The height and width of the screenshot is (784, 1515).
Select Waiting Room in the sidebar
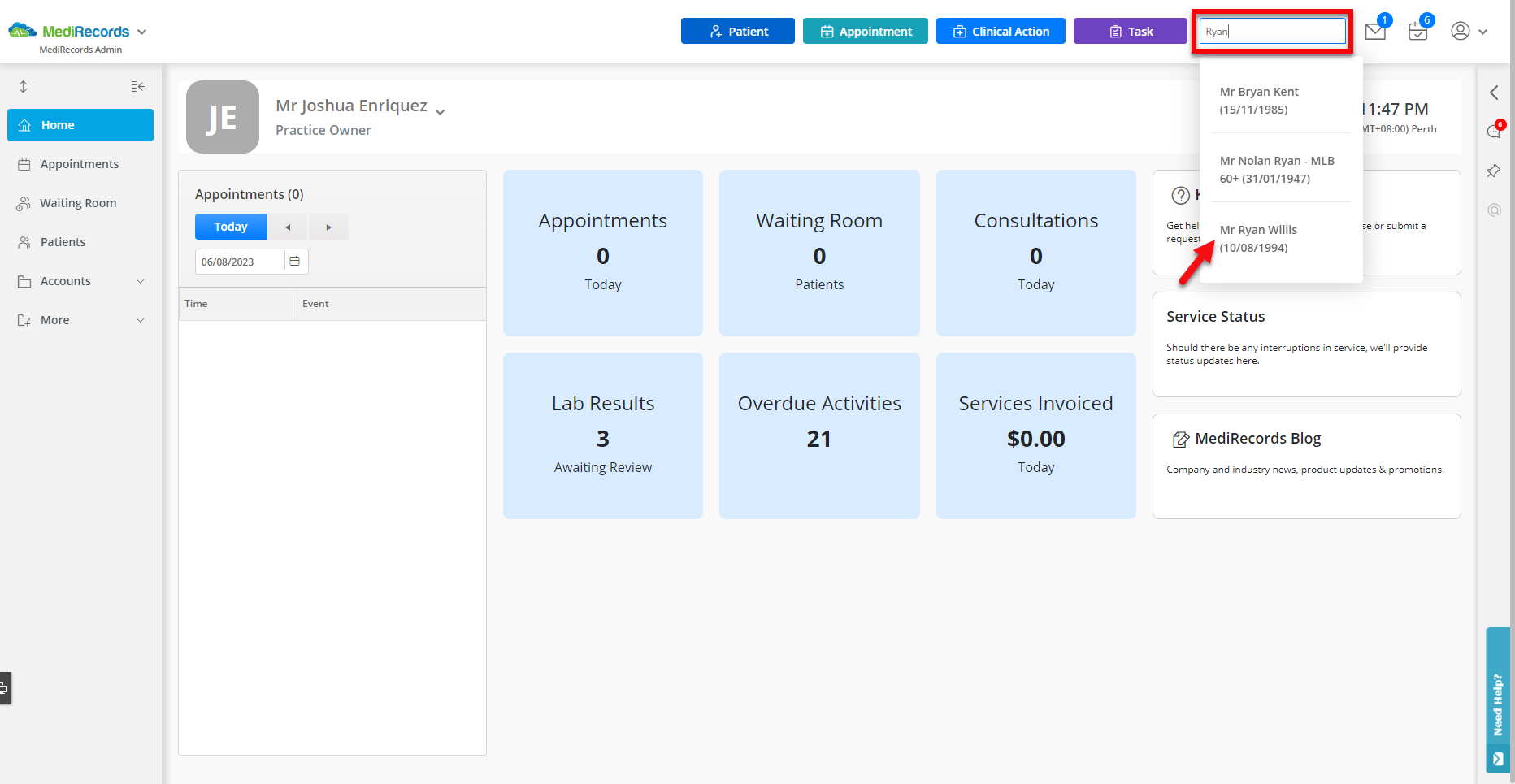point(79,202)
